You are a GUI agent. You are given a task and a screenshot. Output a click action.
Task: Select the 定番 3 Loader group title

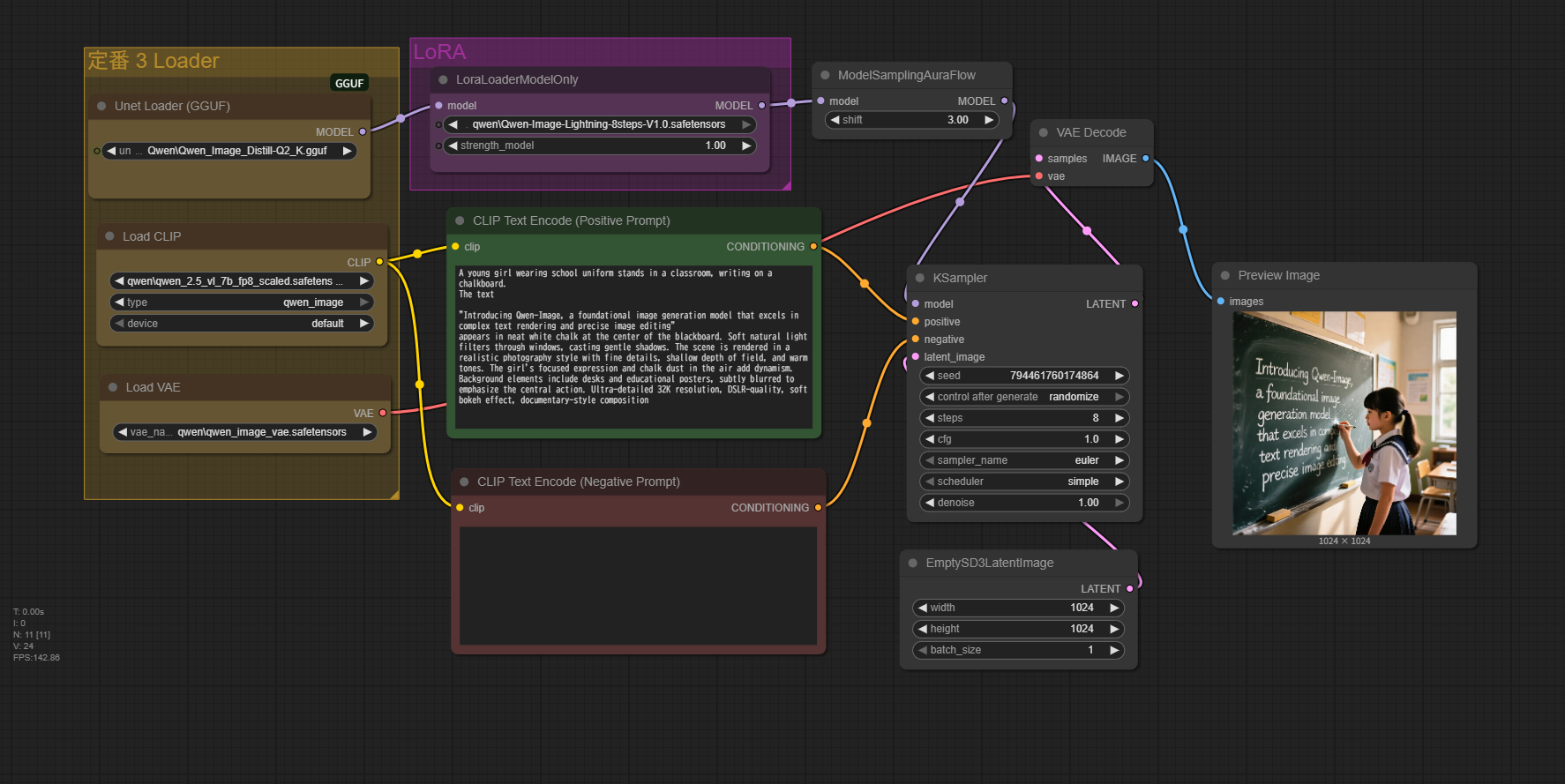(154, 61)
